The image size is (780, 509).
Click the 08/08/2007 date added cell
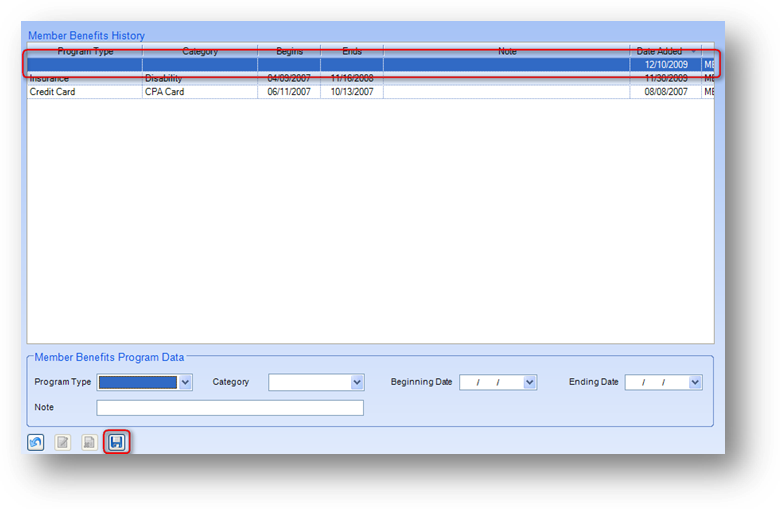coord(666,92)
